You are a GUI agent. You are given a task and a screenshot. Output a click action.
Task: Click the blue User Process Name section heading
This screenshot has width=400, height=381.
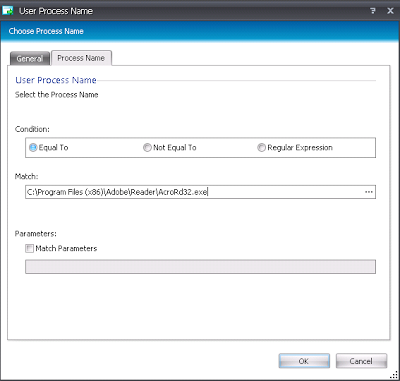[x=56, y=80]
